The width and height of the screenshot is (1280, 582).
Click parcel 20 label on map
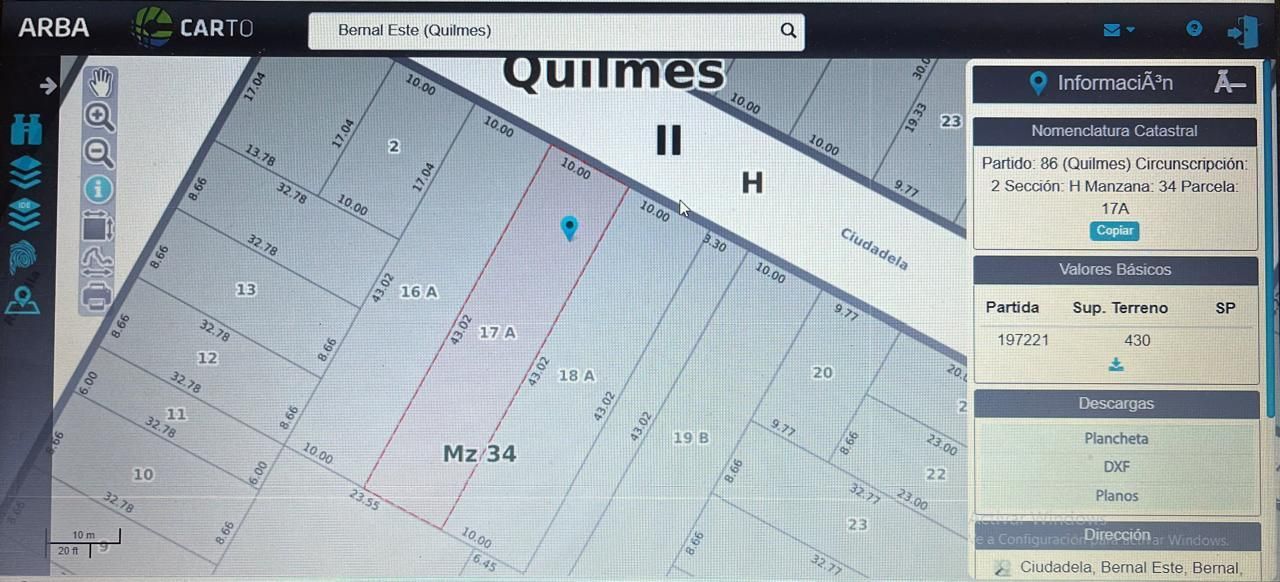click(822, 373)
